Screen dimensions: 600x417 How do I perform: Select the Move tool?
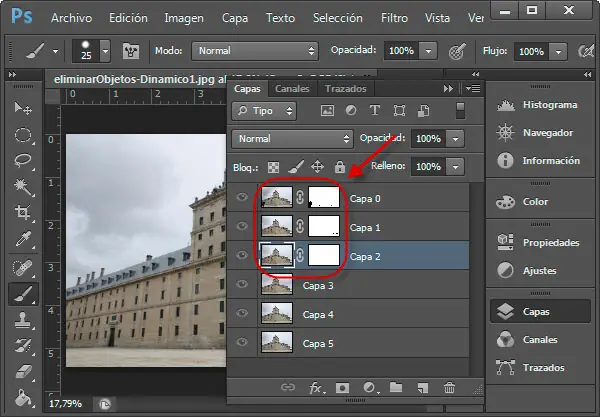pyautogui.click(x=23, y=109)
